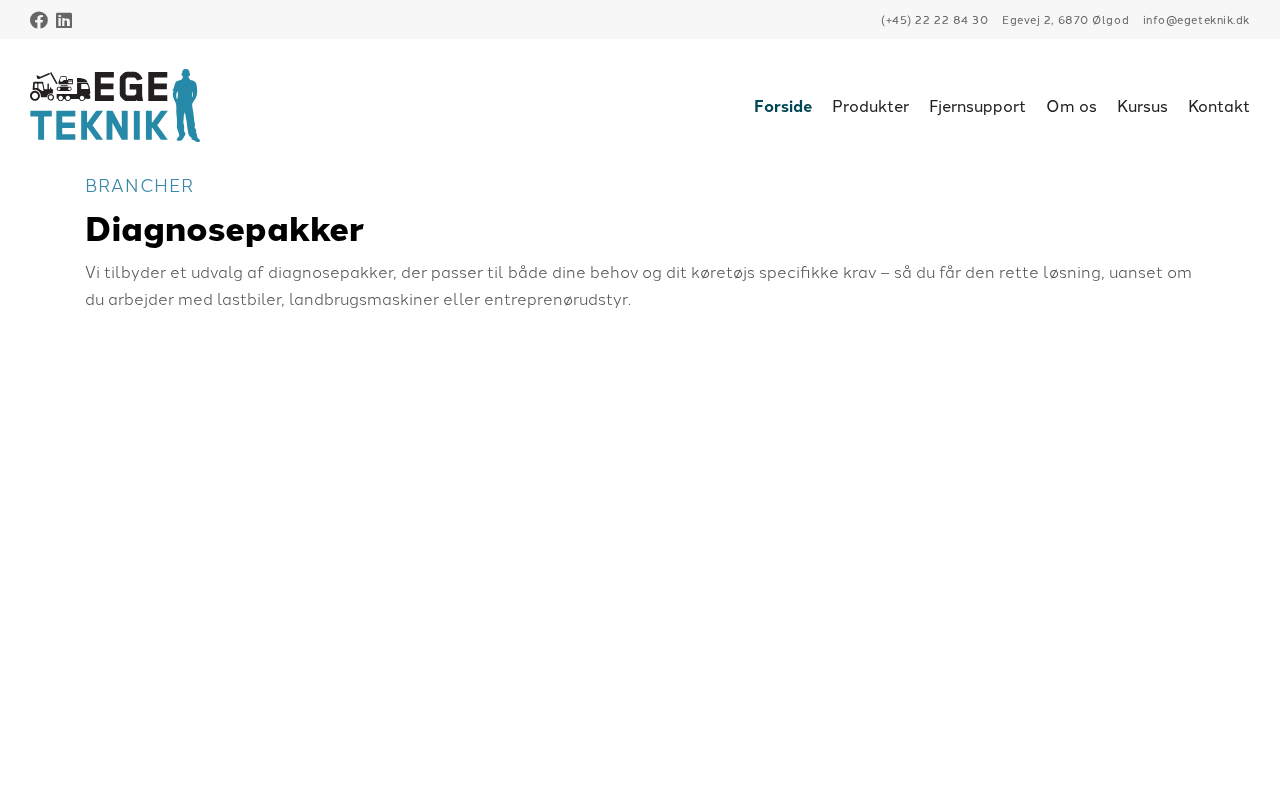Select the BRANCHER label text
Screen dimensions: 1280x800
[139, 186]
